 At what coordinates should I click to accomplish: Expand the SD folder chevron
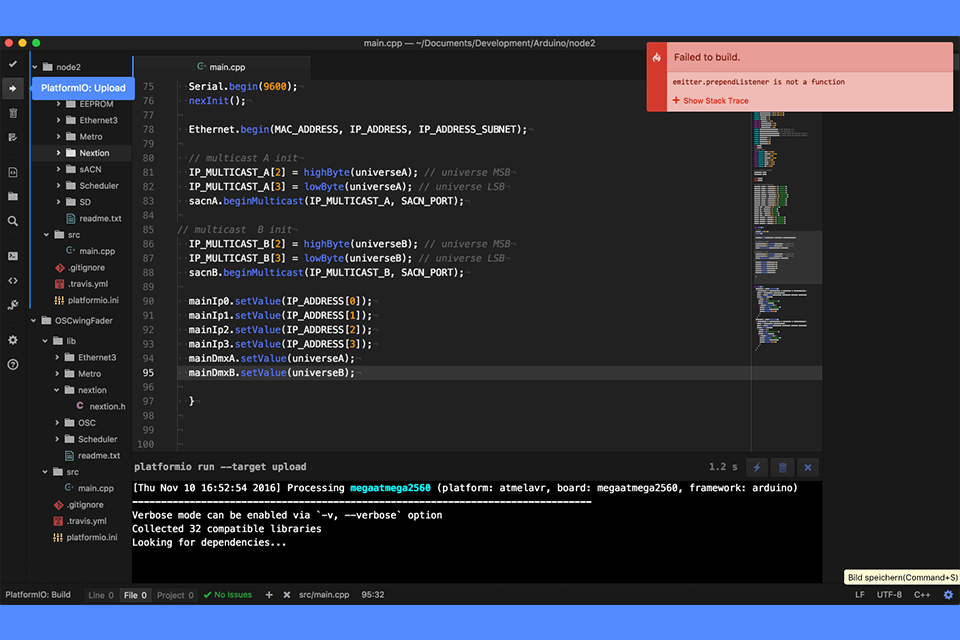[58, 202]
